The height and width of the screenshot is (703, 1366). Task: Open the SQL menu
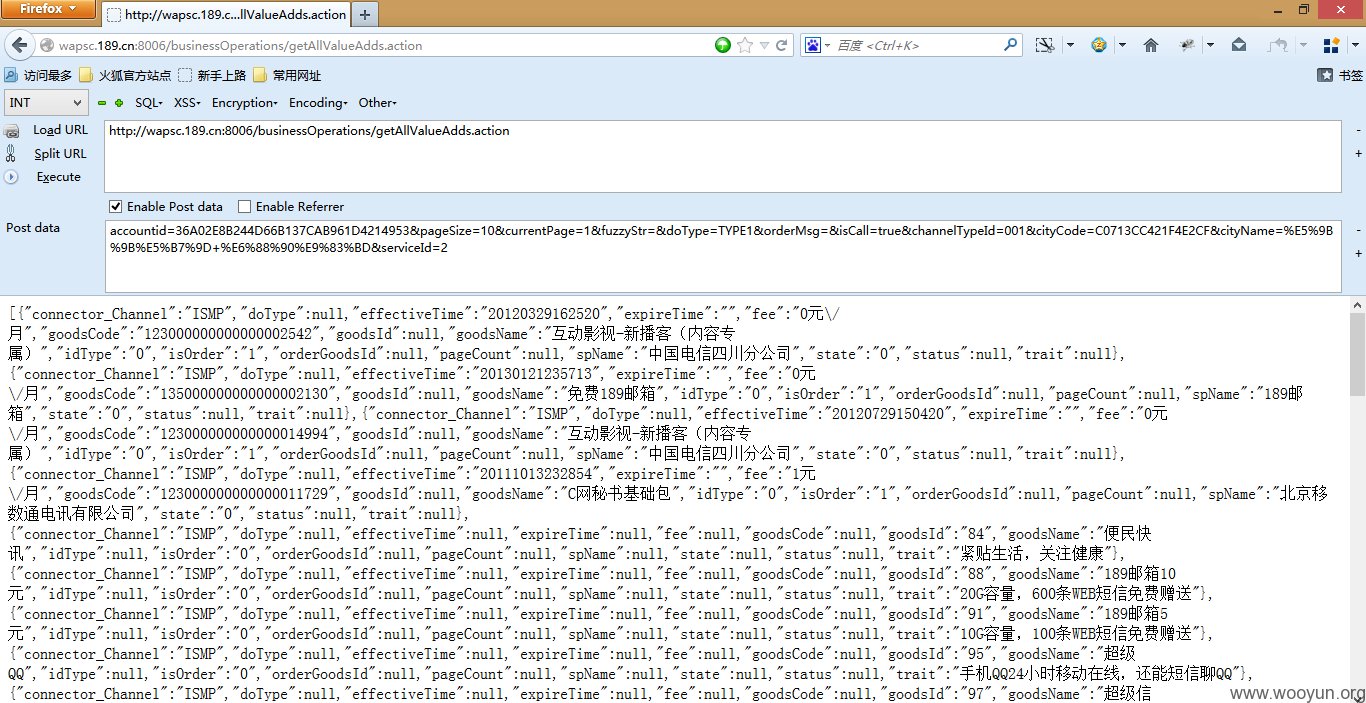point(149,103)
